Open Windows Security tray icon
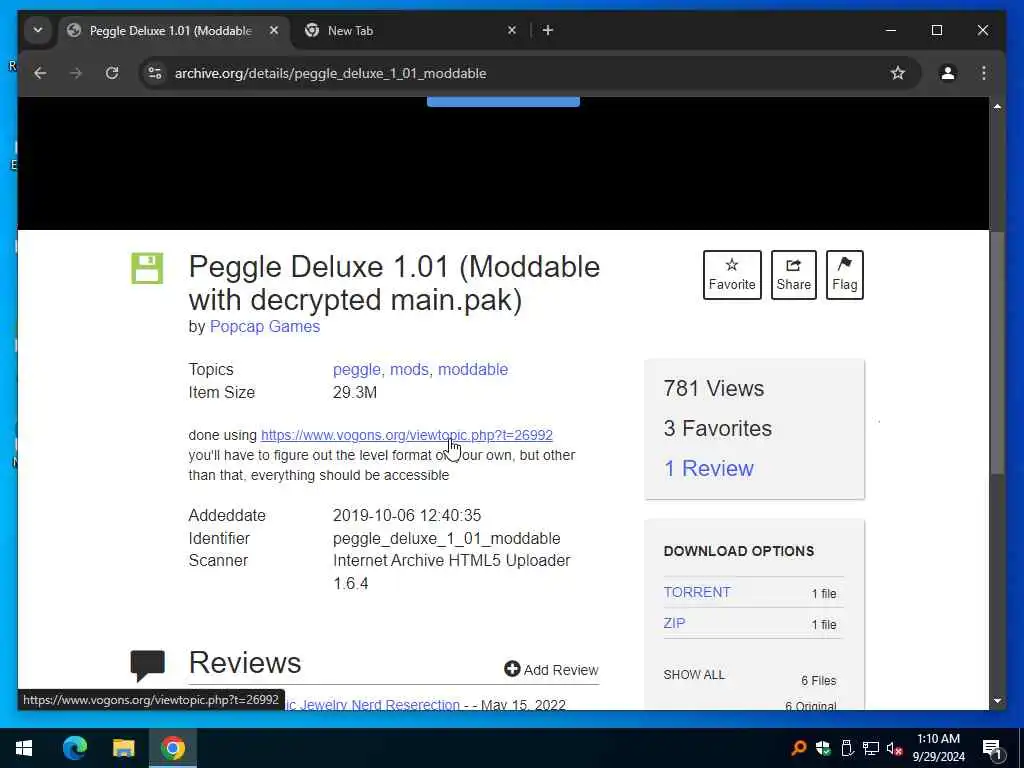The image size is (1024, 768). [823, 748]
